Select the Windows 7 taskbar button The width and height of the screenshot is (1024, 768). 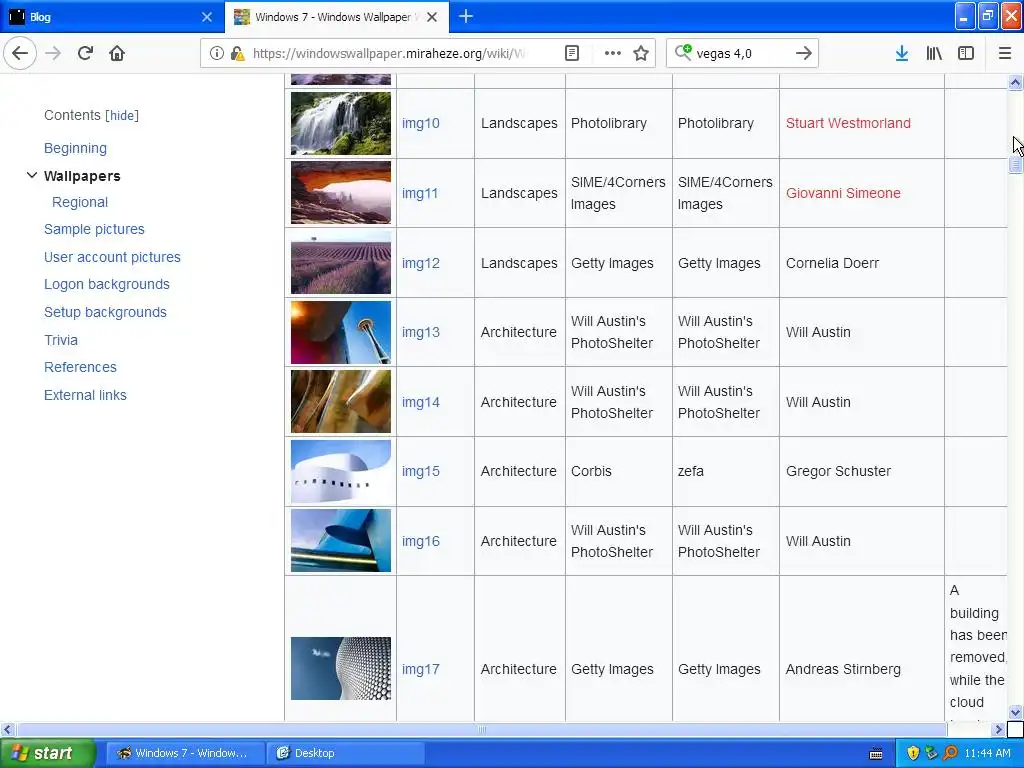(x=185, y=753)
